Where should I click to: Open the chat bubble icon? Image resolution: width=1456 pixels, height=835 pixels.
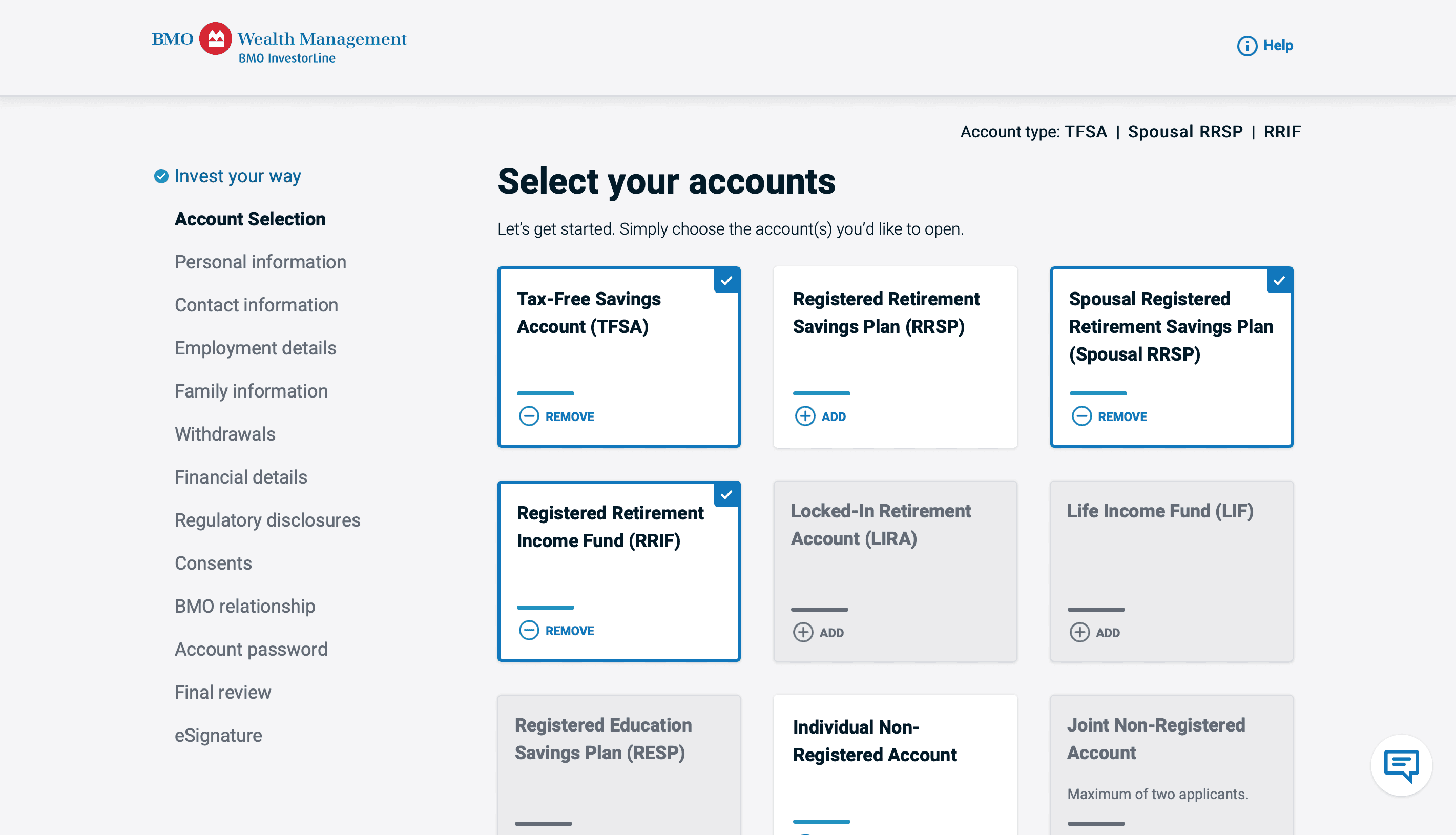(1401, 765)
